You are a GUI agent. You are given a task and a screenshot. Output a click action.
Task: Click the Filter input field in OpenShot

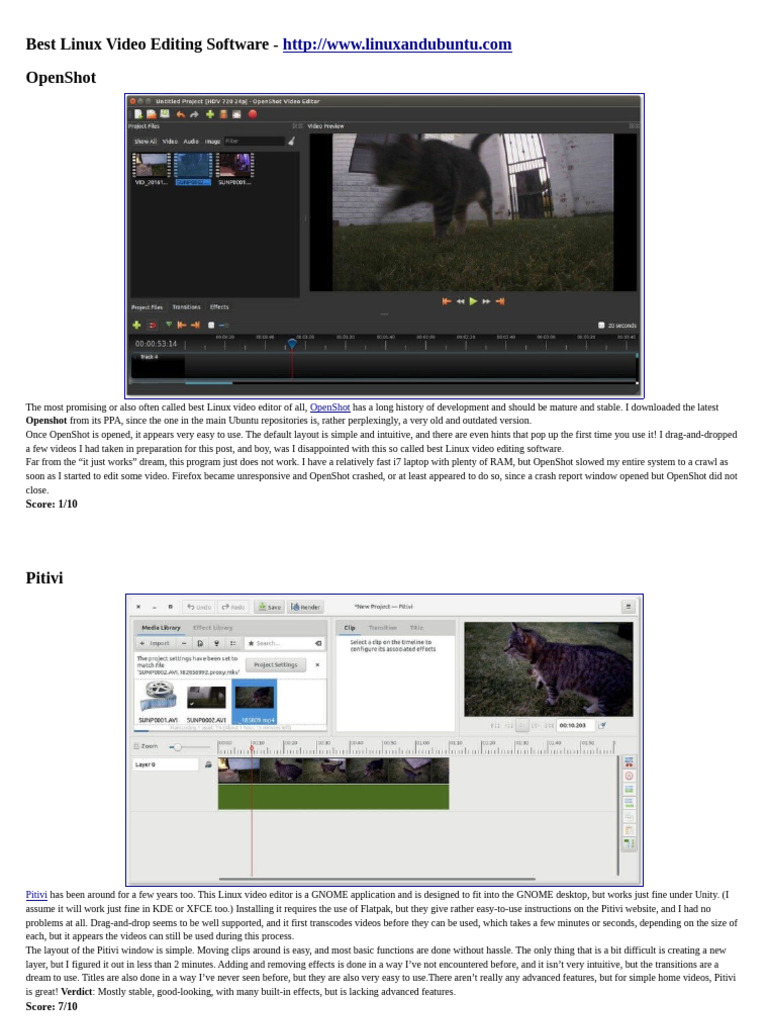253,141
